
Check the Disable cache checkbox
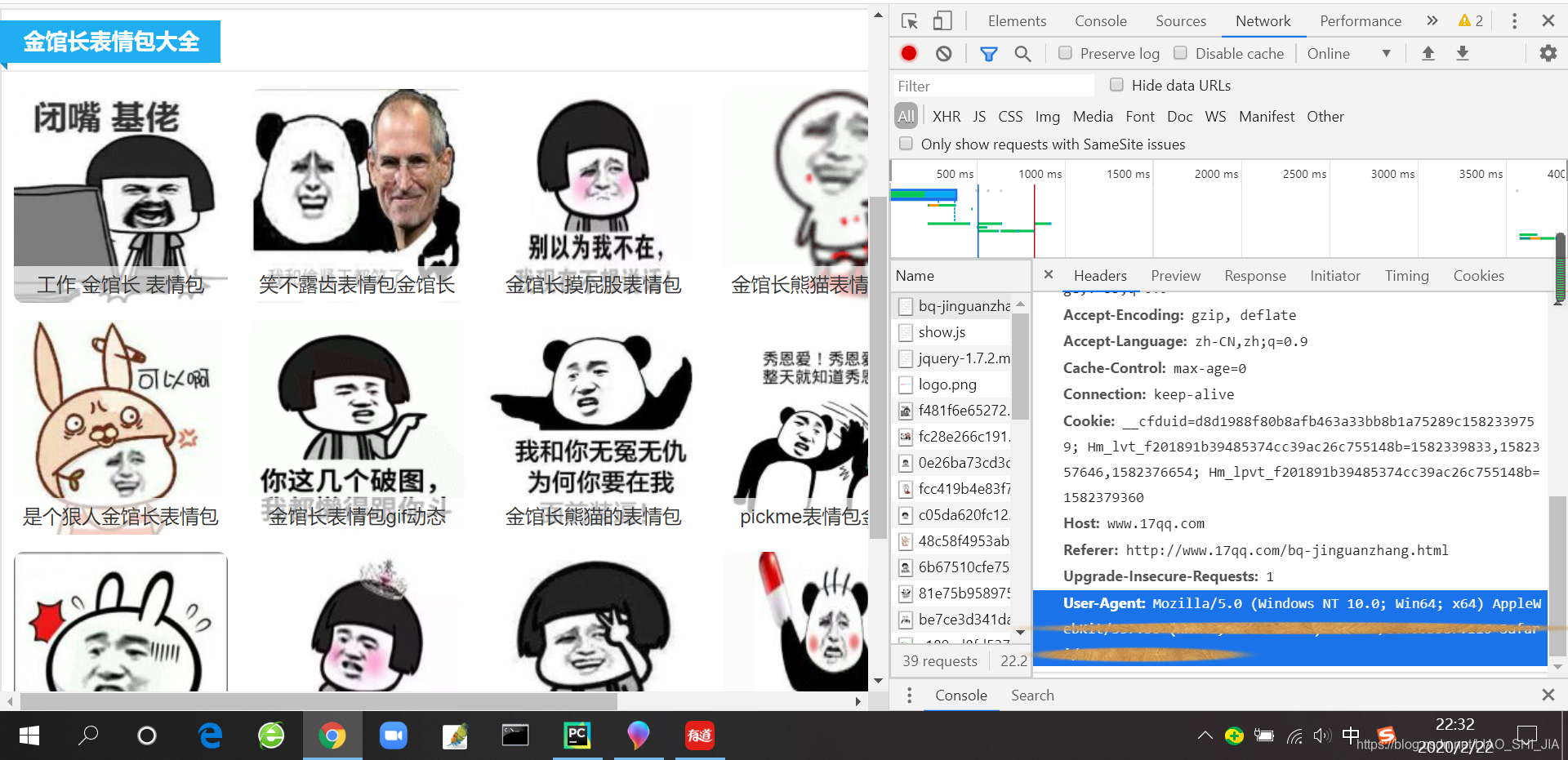click(x=1180, y=52)
